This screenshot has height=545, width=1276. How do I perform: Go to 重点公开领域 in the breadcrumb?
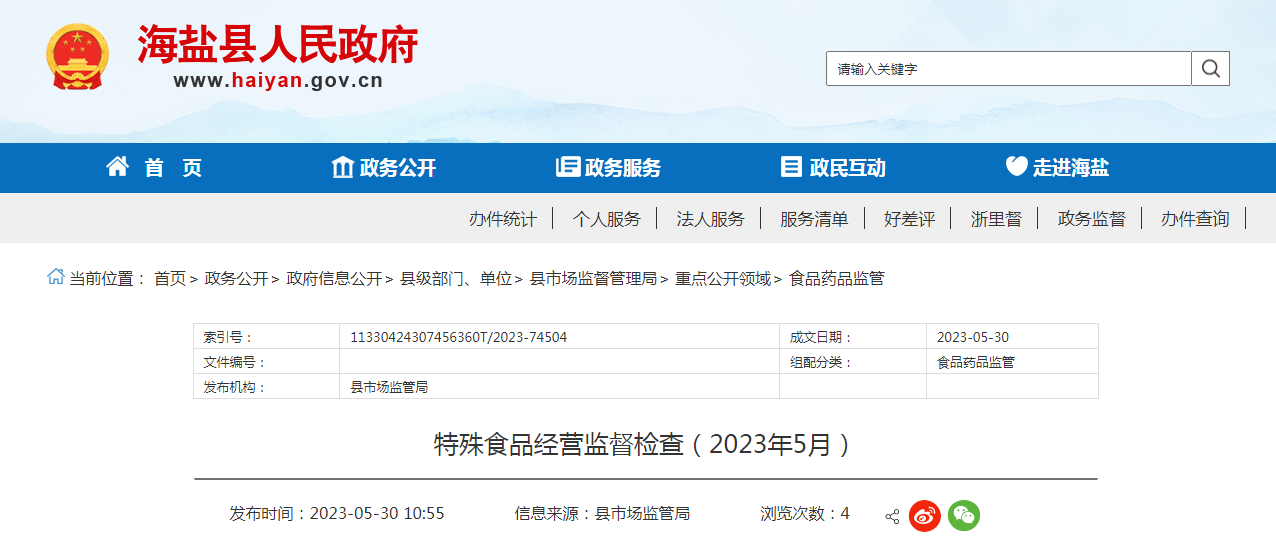click(x=723, y=279)
